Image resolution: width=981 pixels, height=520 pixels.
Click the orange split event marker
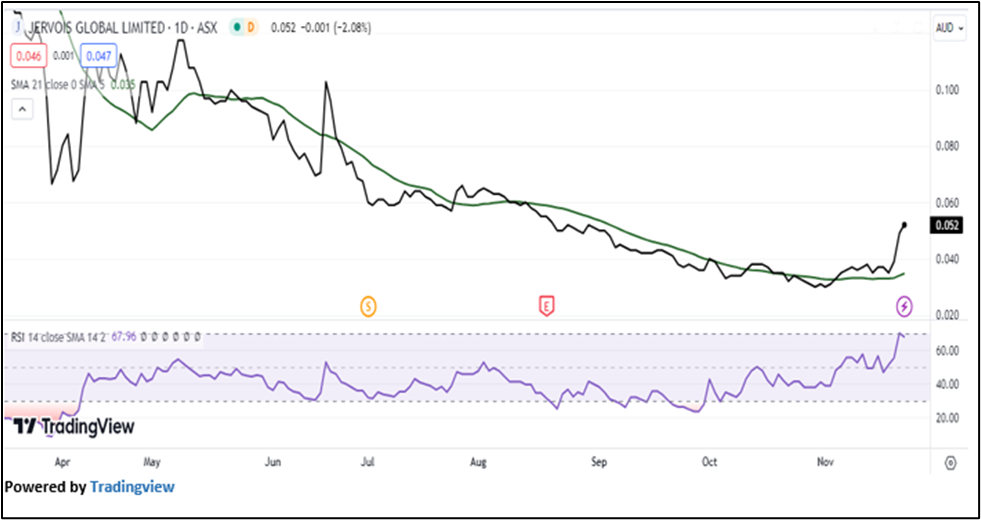[368, 306]
